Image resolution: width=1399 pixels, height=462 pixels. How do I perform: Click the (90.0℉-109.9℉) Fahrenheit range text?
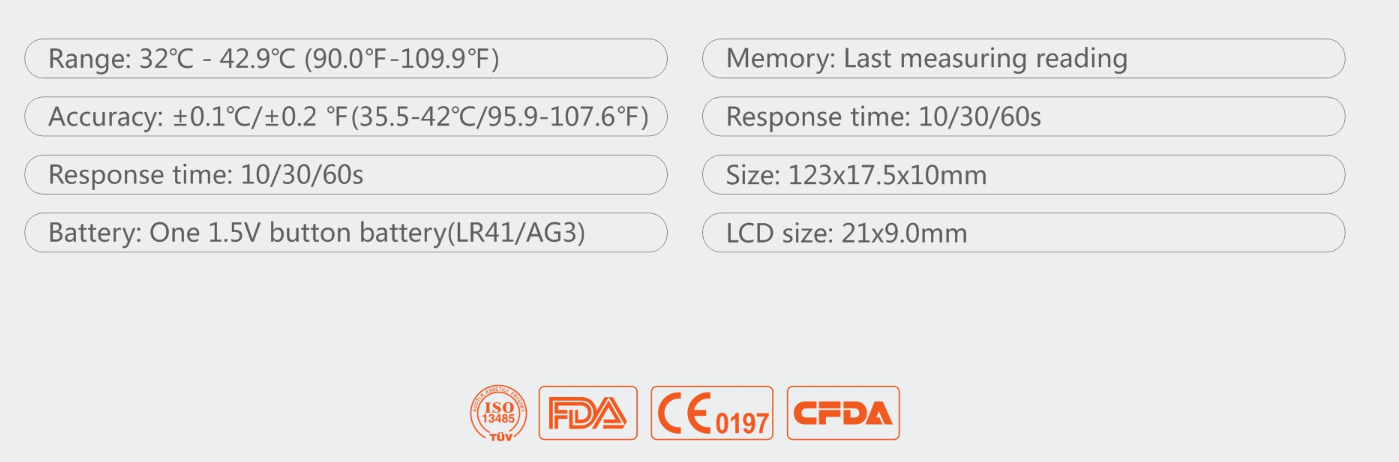pos(401,59)
